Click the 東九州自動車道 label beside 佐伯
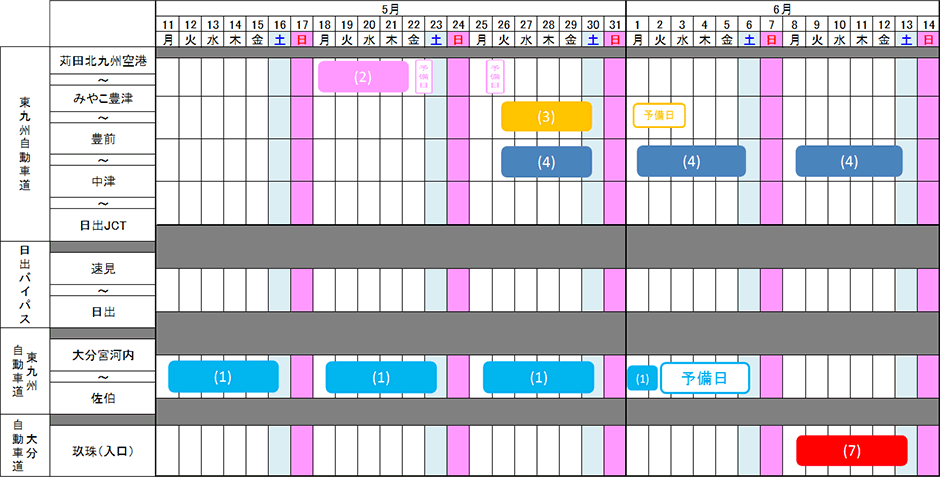 point(25,371)
